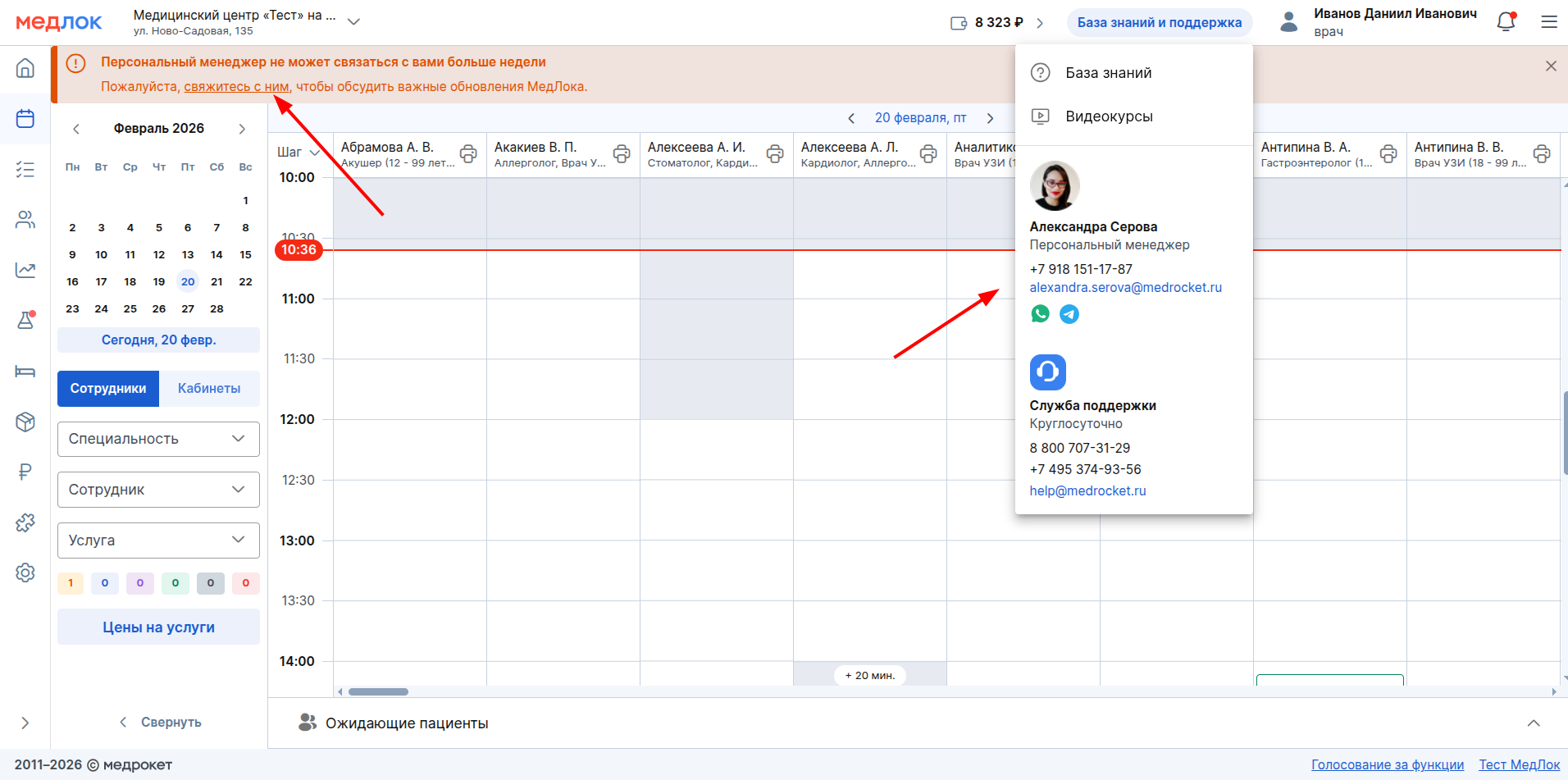The height and width of the screenshot is (780, 1568).
Task: Switch to Кабинеты view
Action: [x=209, y=389]
